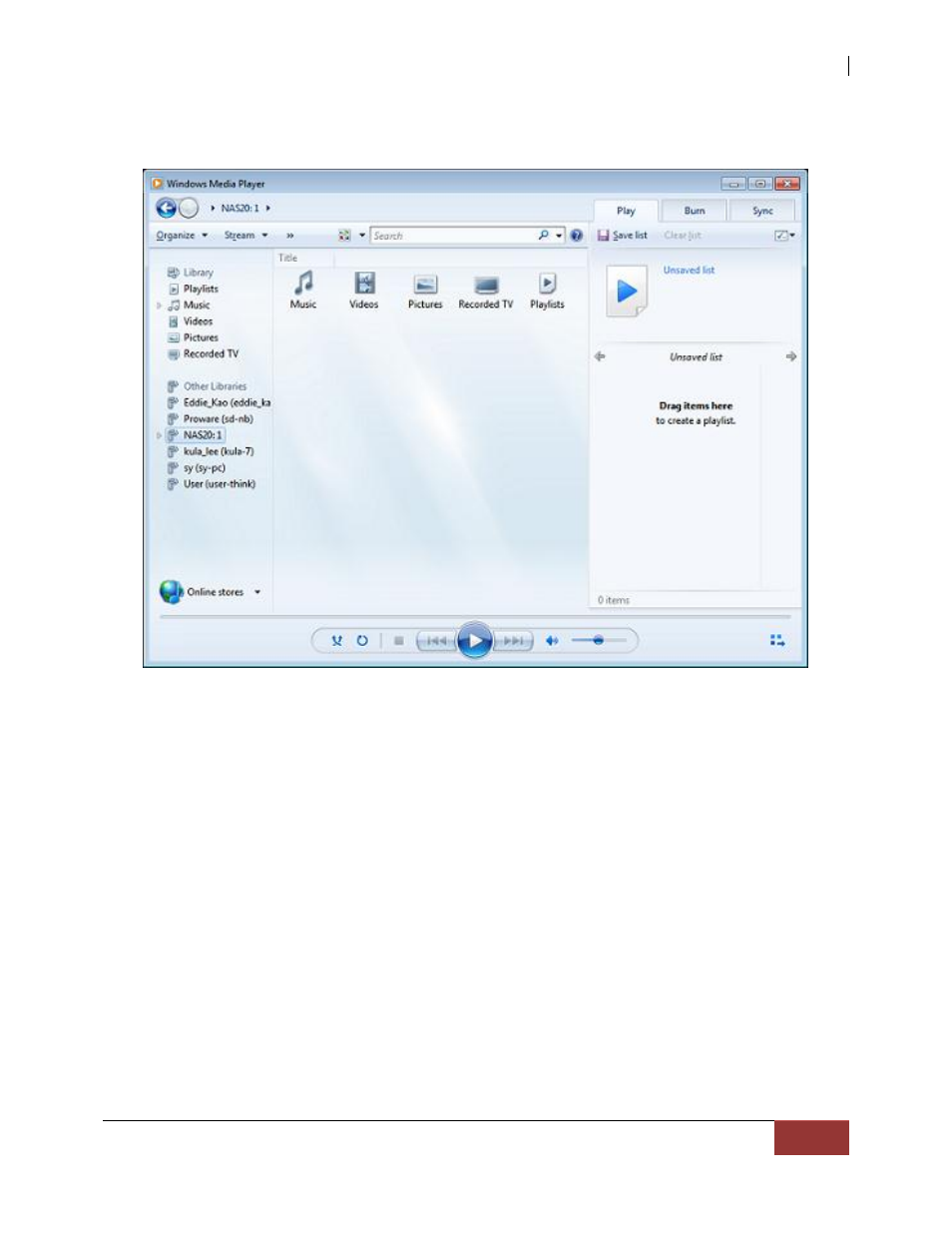Click NAS20: 1 in the breadcrumb
952x1233 pixels.
pyautogui.click(x=239, y=209)
